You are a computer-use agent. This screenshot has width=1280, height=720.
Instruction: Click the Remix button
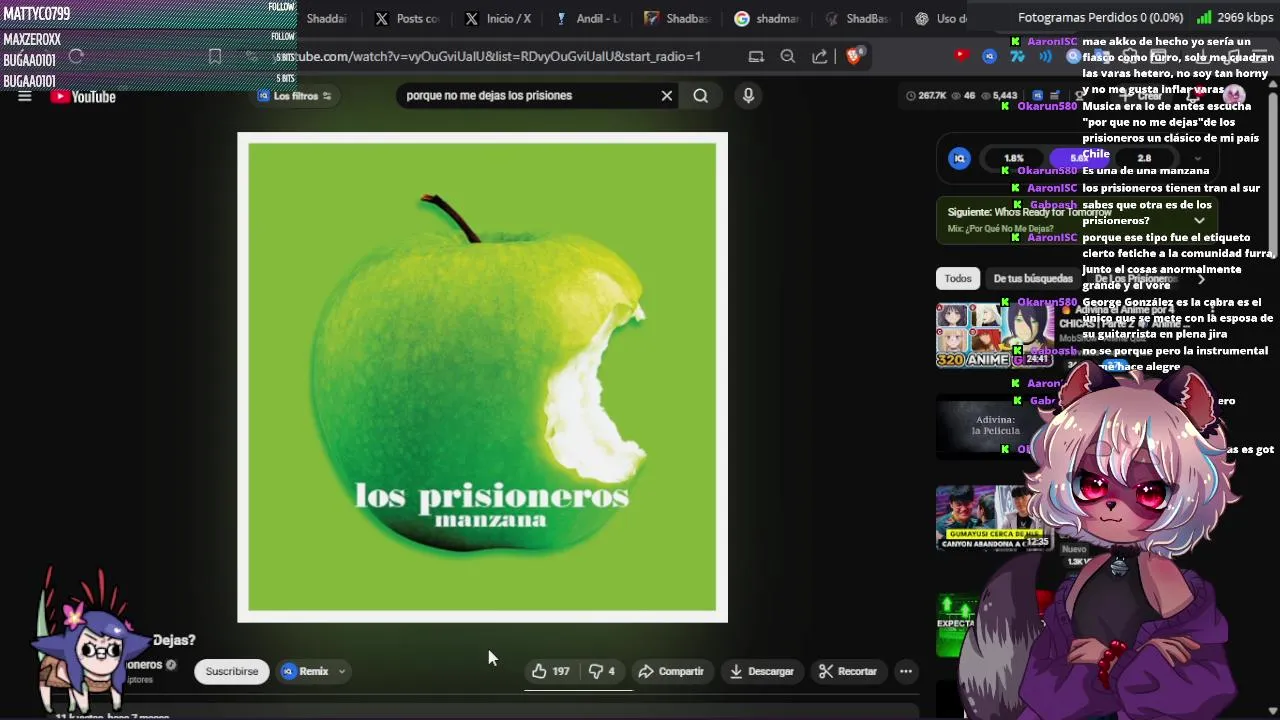306,671
